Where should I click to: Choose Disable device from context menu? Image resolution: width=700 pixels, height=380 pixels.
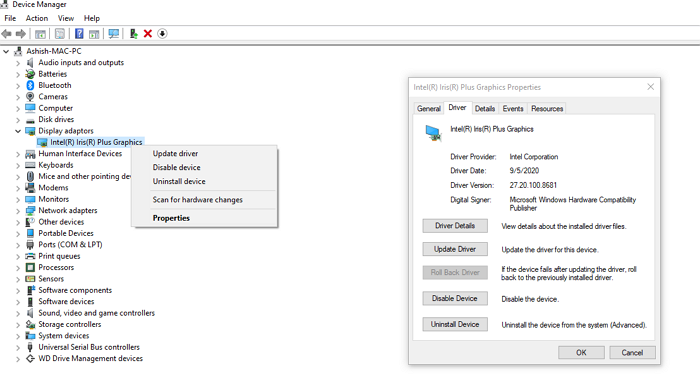[204, 167]
